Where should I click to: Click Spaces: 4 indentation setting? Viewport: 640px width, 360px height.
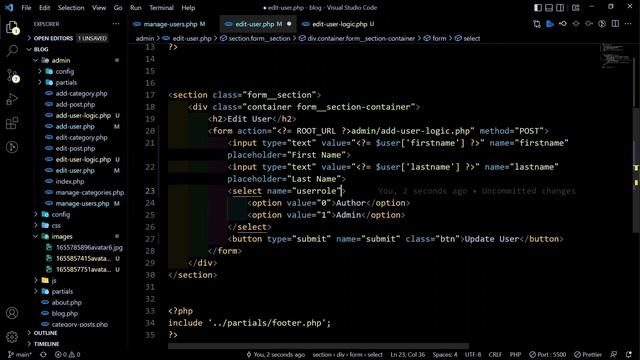[x=445, y=355]
